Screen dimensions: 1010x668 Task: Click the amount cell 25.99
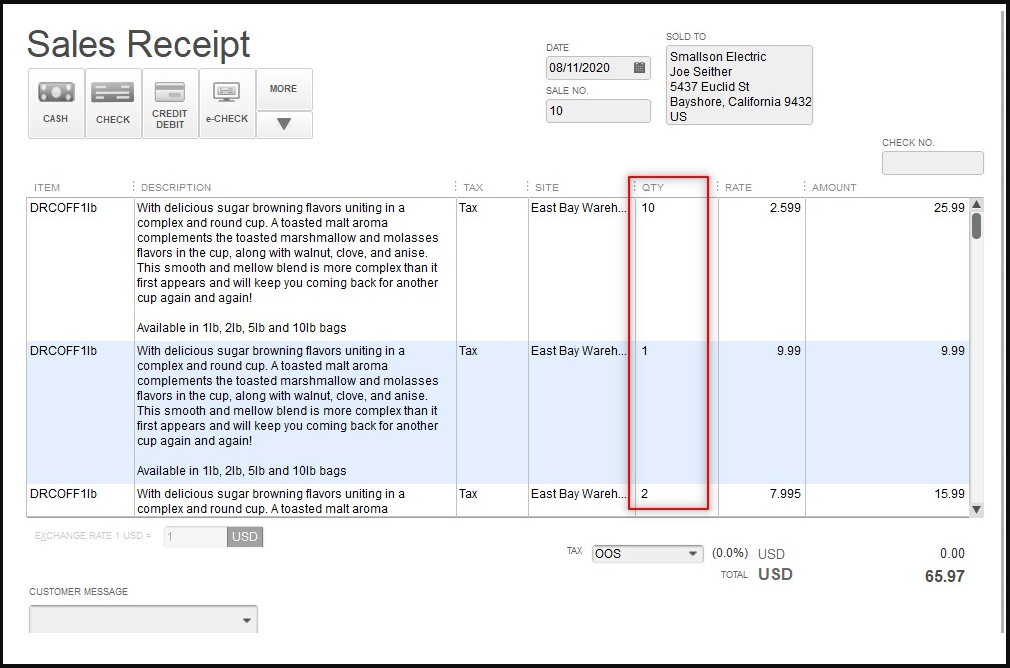click(887, 269)
